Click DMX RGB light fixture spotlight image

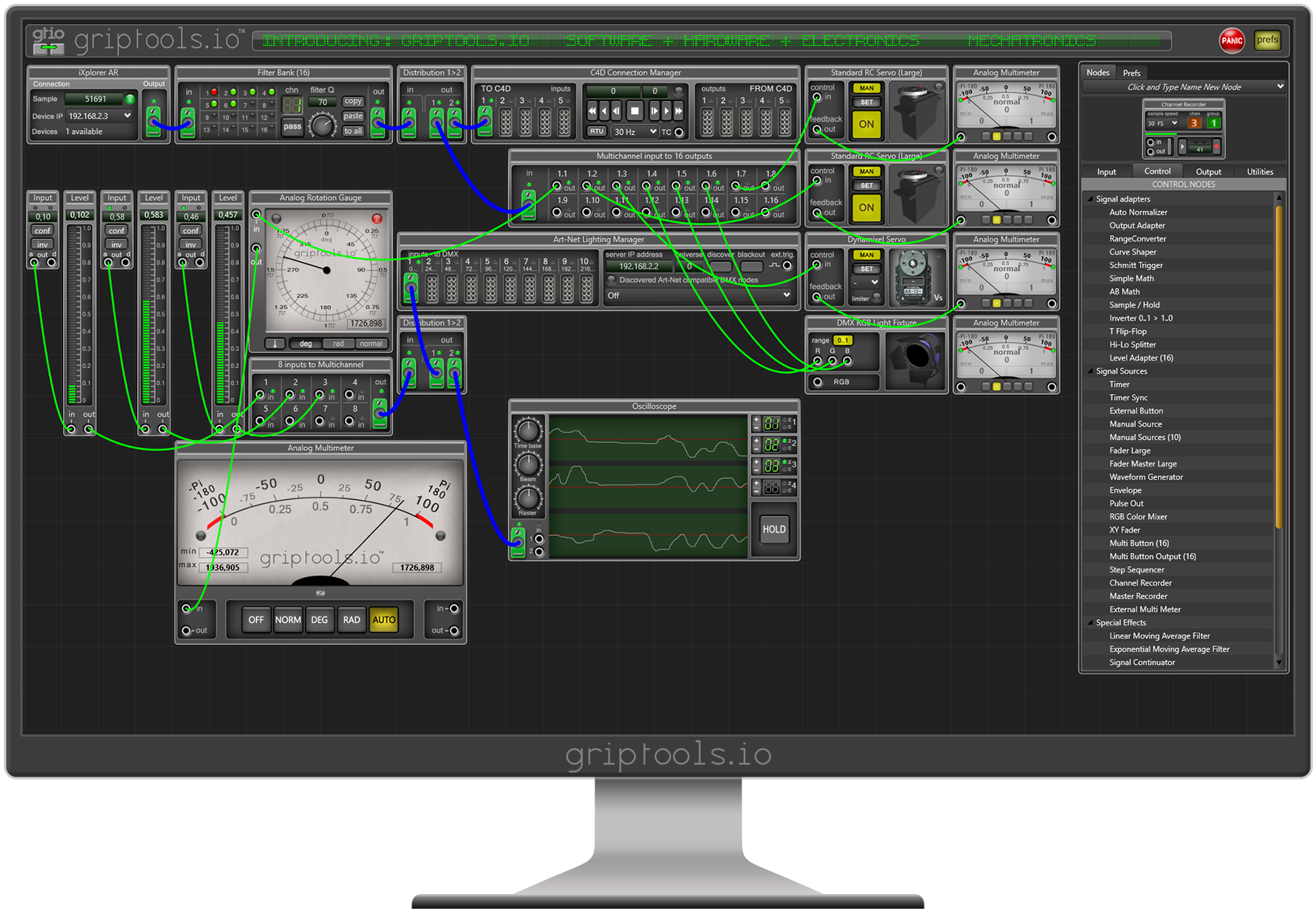tap(916, 361)
